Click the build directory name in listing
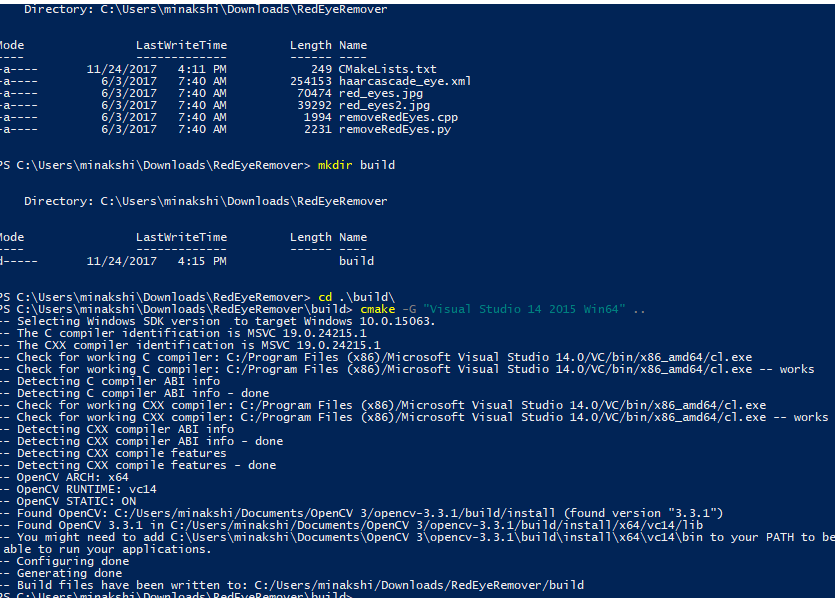The image size is (835, 598). (356, 261)
